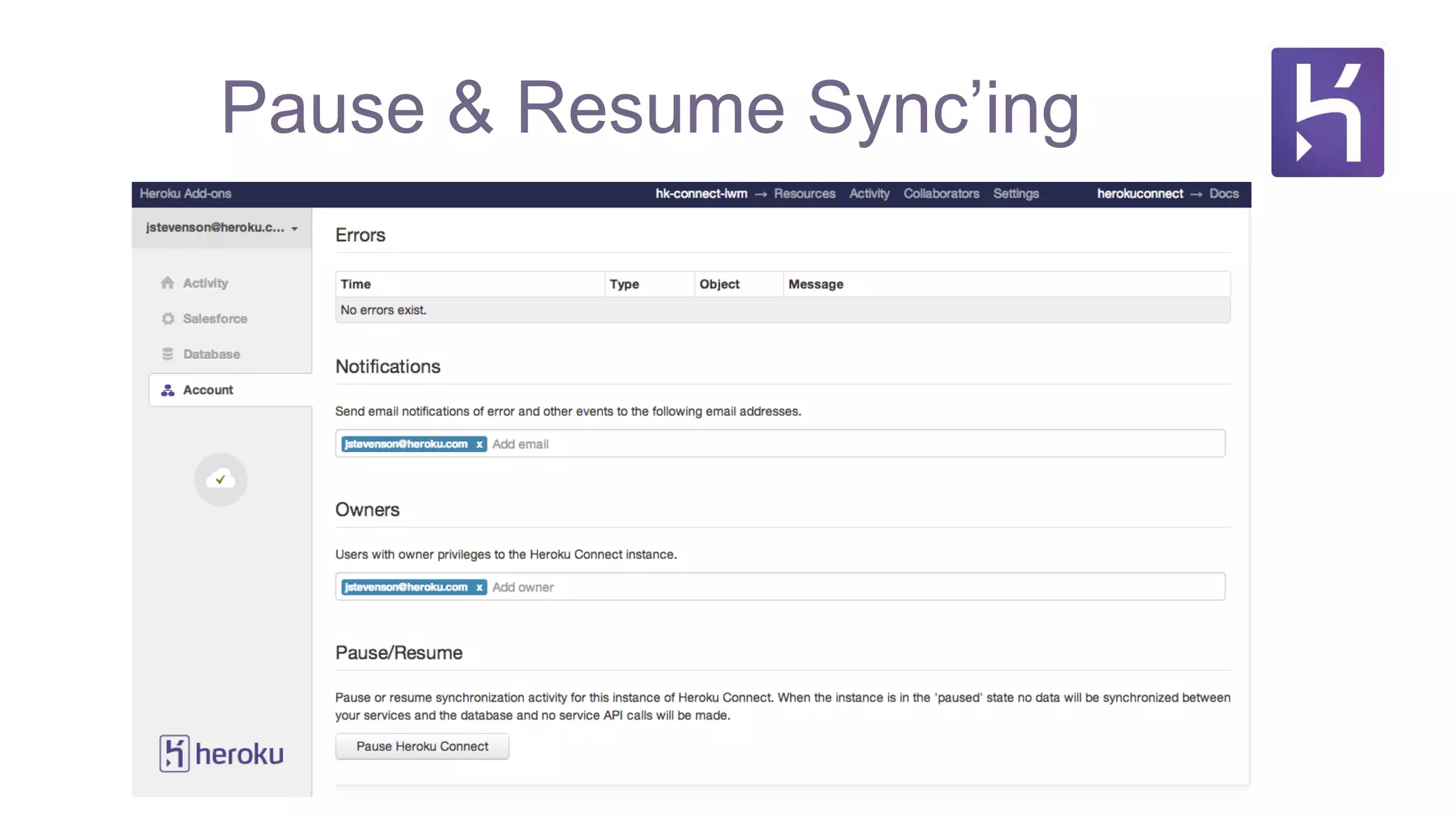Viewport: 1456px width, 819px height.
Task: Open Activity in the top navigation bar
Action: [x=869, y=193]
